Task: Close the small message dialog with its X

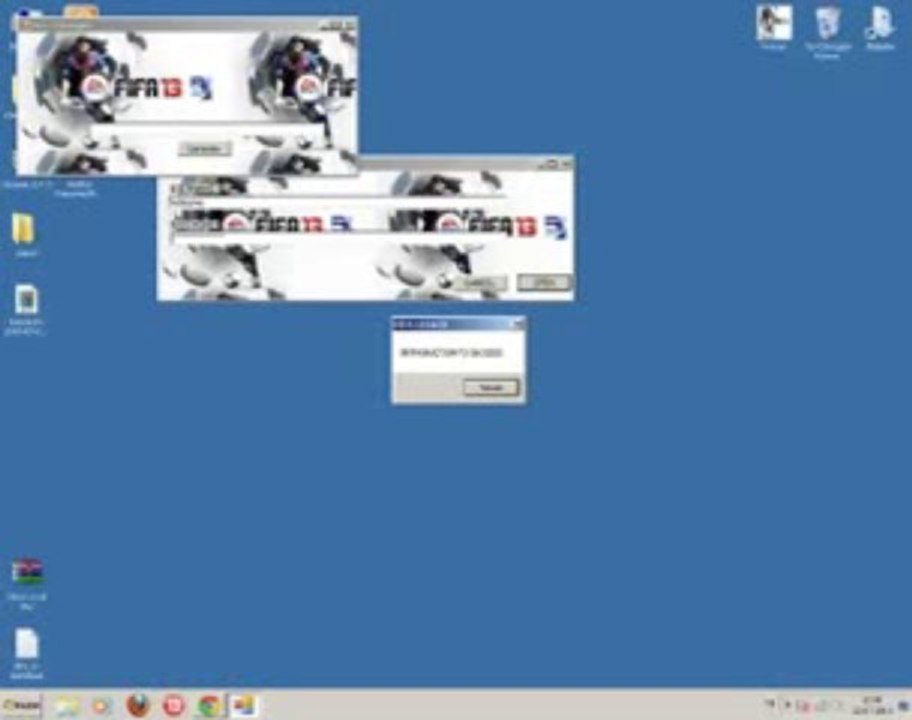Action: point(518,324)
